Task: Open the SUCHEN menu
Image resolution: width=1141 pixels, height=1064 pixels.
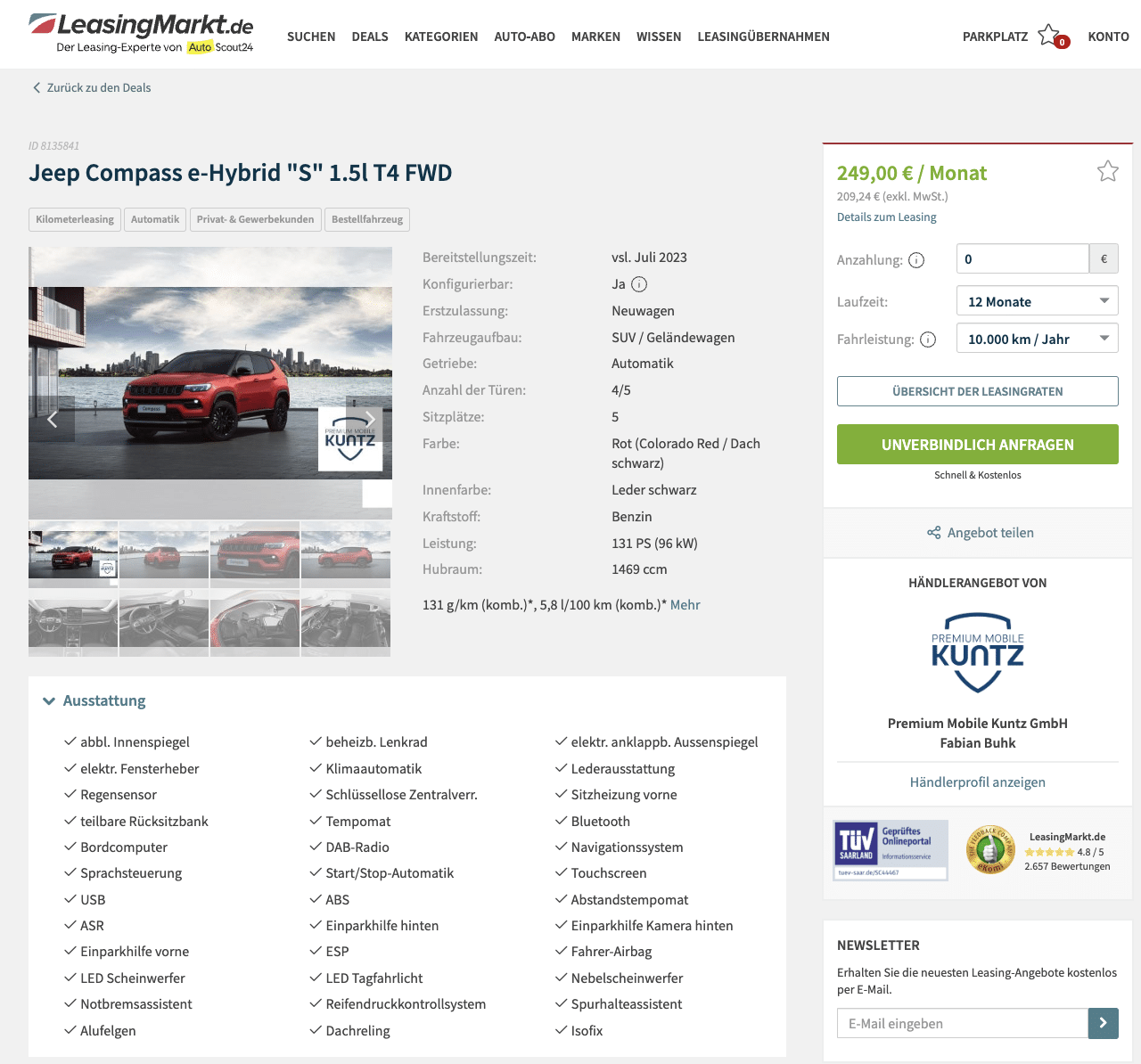Action: 311,37
